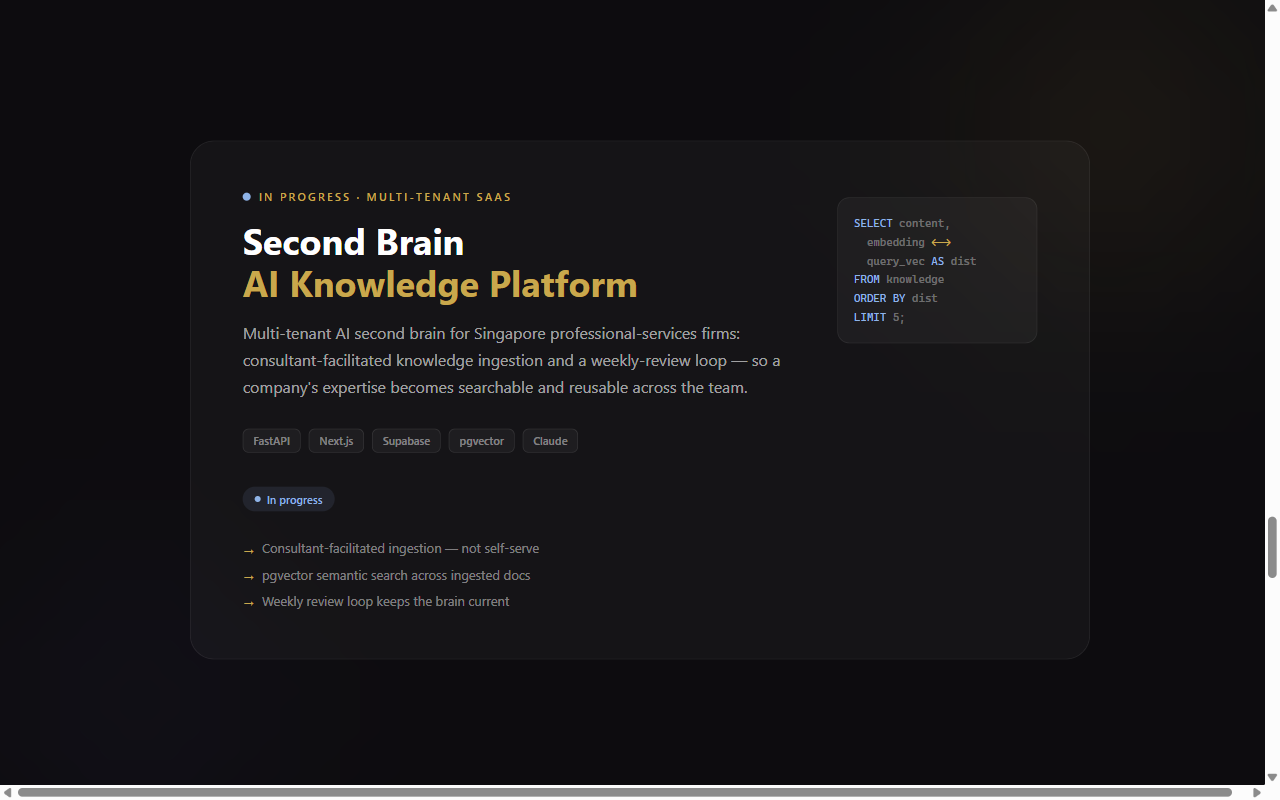Click the 'LIMIT 5;' code line
Image resolution: width=1280 pixels, height=800 pixels.
coord(879,317)
